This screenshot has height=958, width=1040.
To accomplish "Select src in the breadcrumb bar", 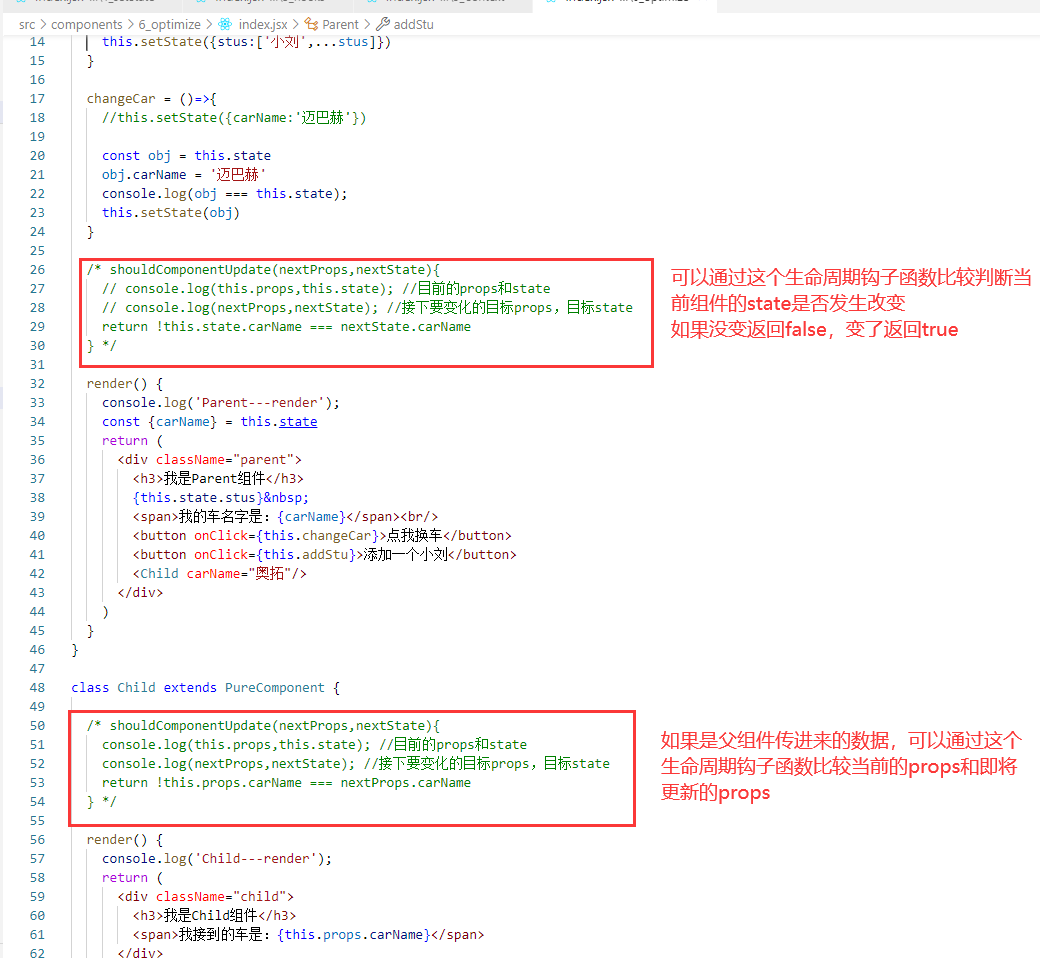I will (27, 24).
